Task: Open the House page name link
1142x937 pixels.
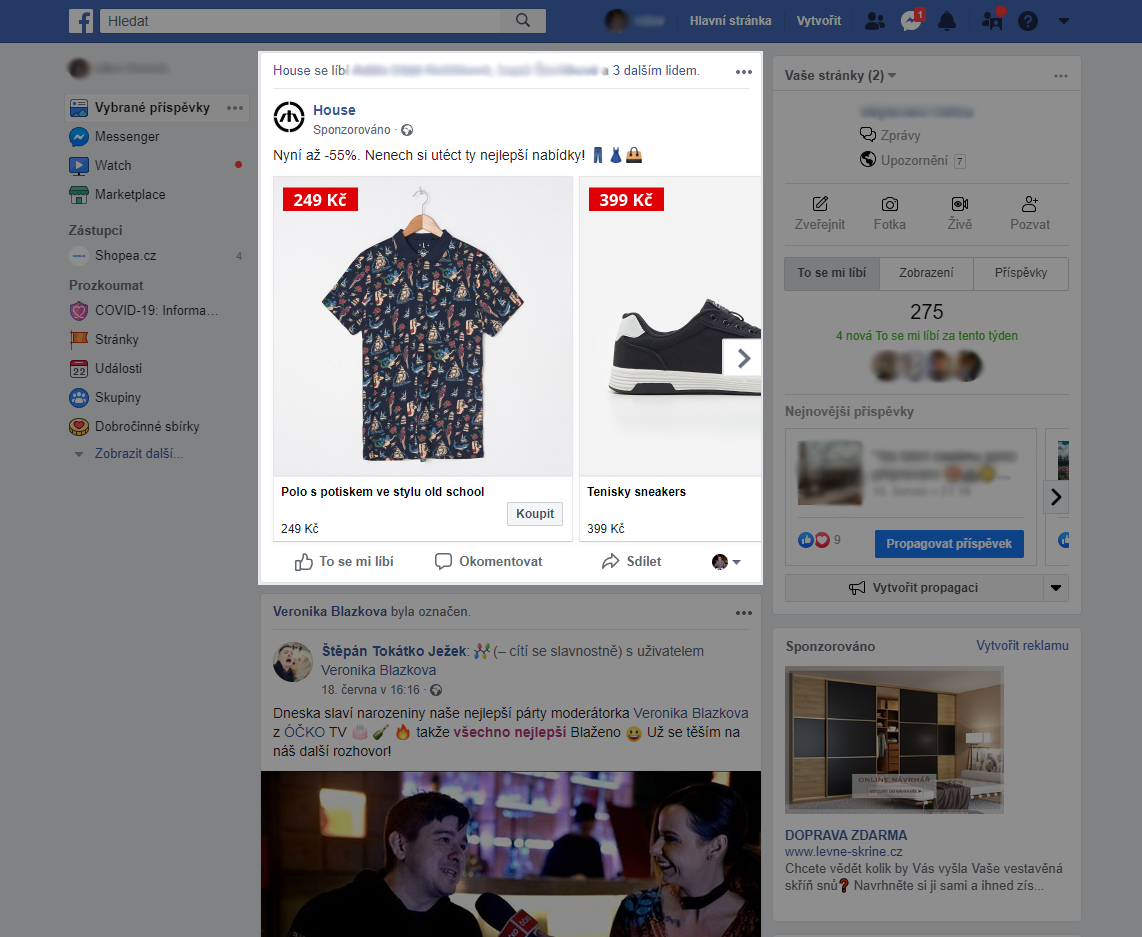Action: [x=334, y=110]
